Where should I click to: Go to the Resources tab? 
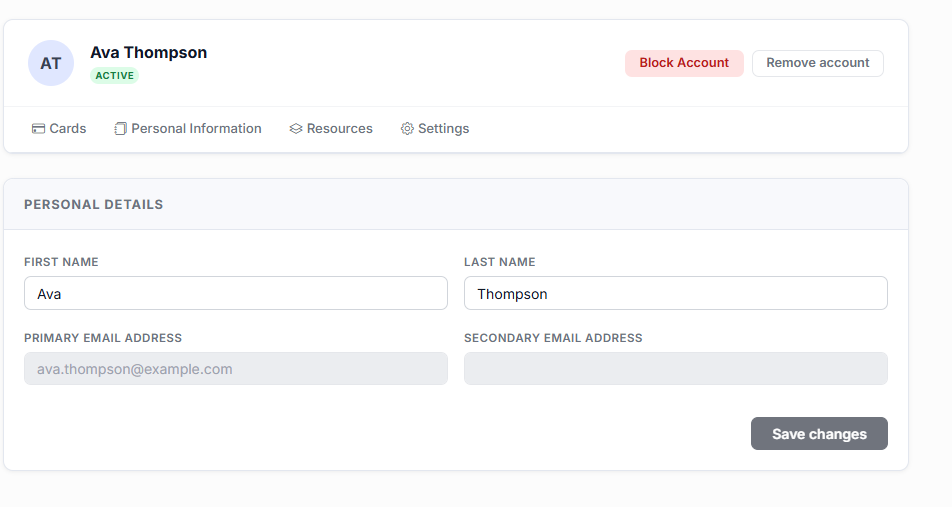tap(331, 129)
